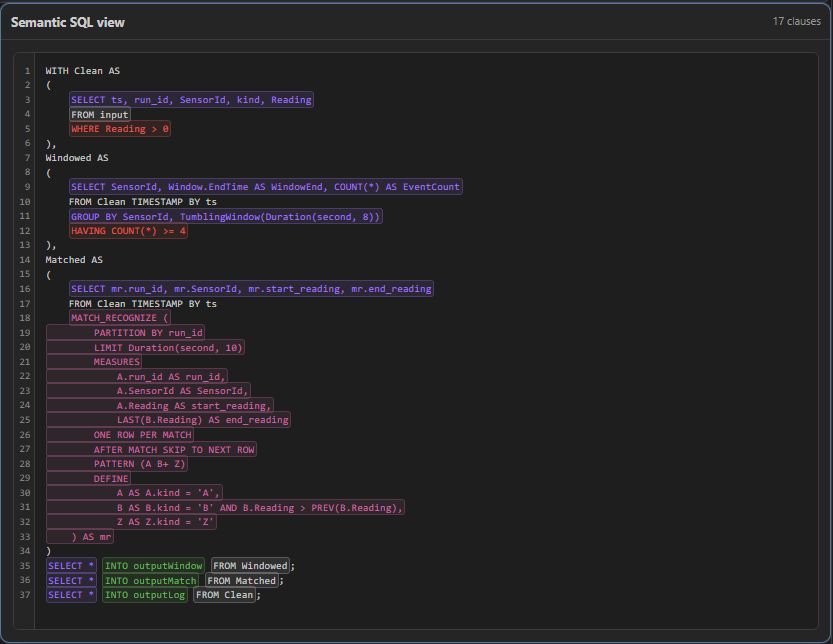Click the 'INTO outputMatch' clause
This screenshot has height=644, width=833.
(x=150, y=581)
